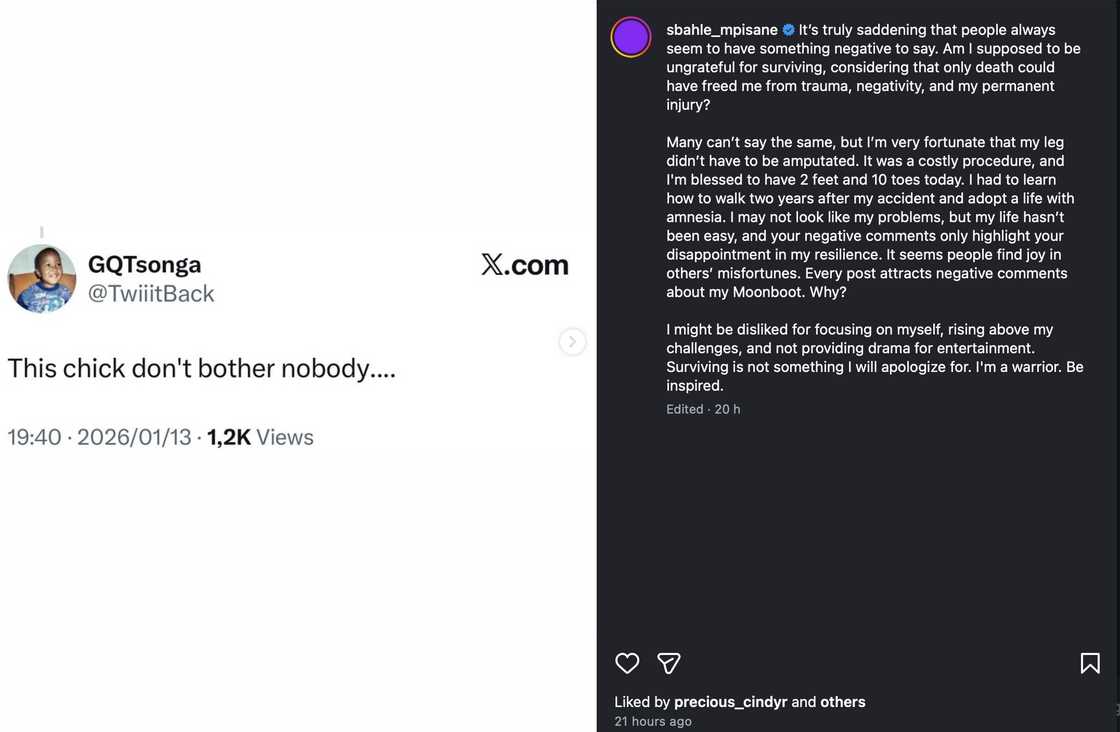The height and width of the screenshot is (732, 1120).
Task: Click the 21 hours ago timestamp
Action: (653, 722)
